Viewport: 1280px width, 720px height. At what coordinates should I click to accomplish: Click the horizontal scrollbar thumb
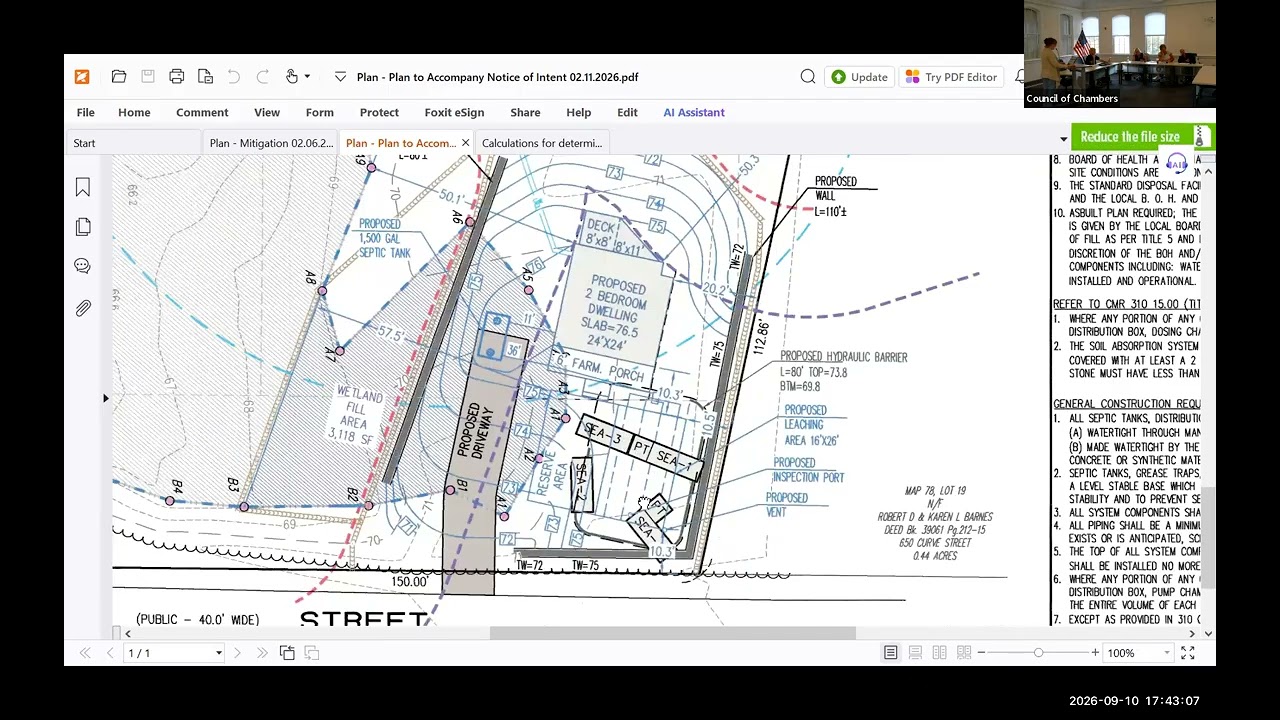(673, 633)
